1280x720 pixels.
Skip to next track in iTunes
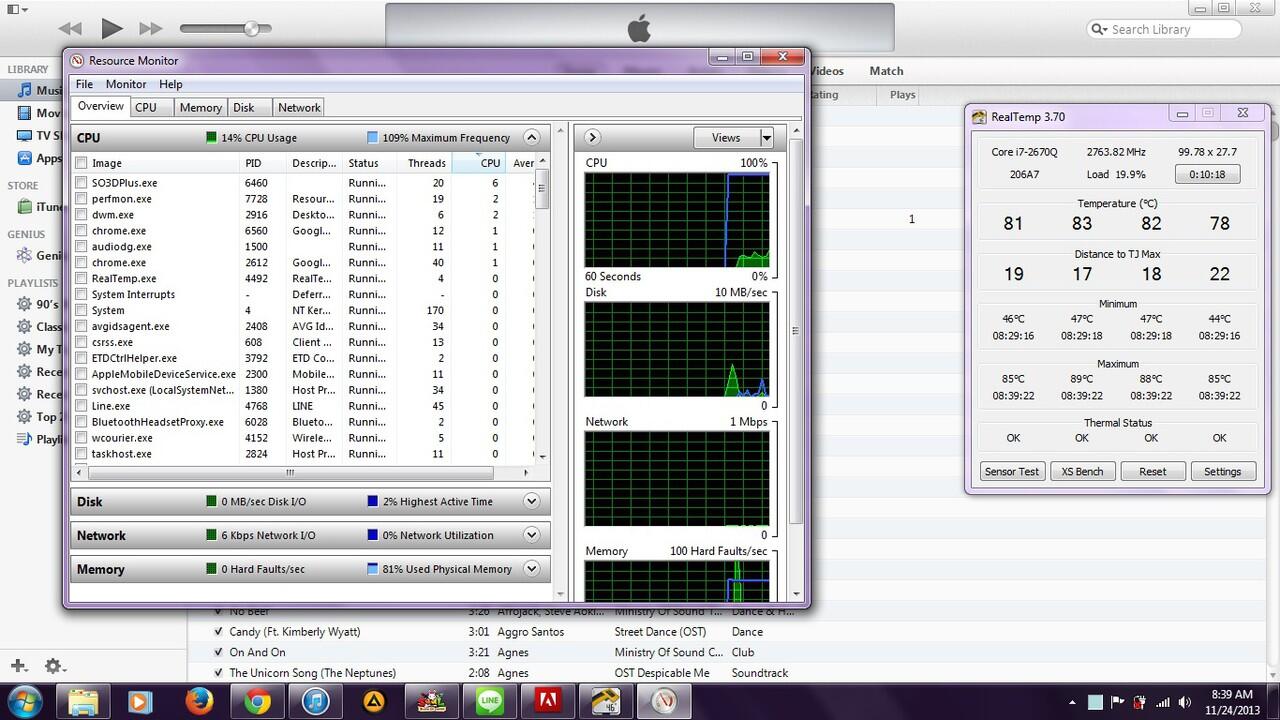pyautogui.click(x=151, y=29)
